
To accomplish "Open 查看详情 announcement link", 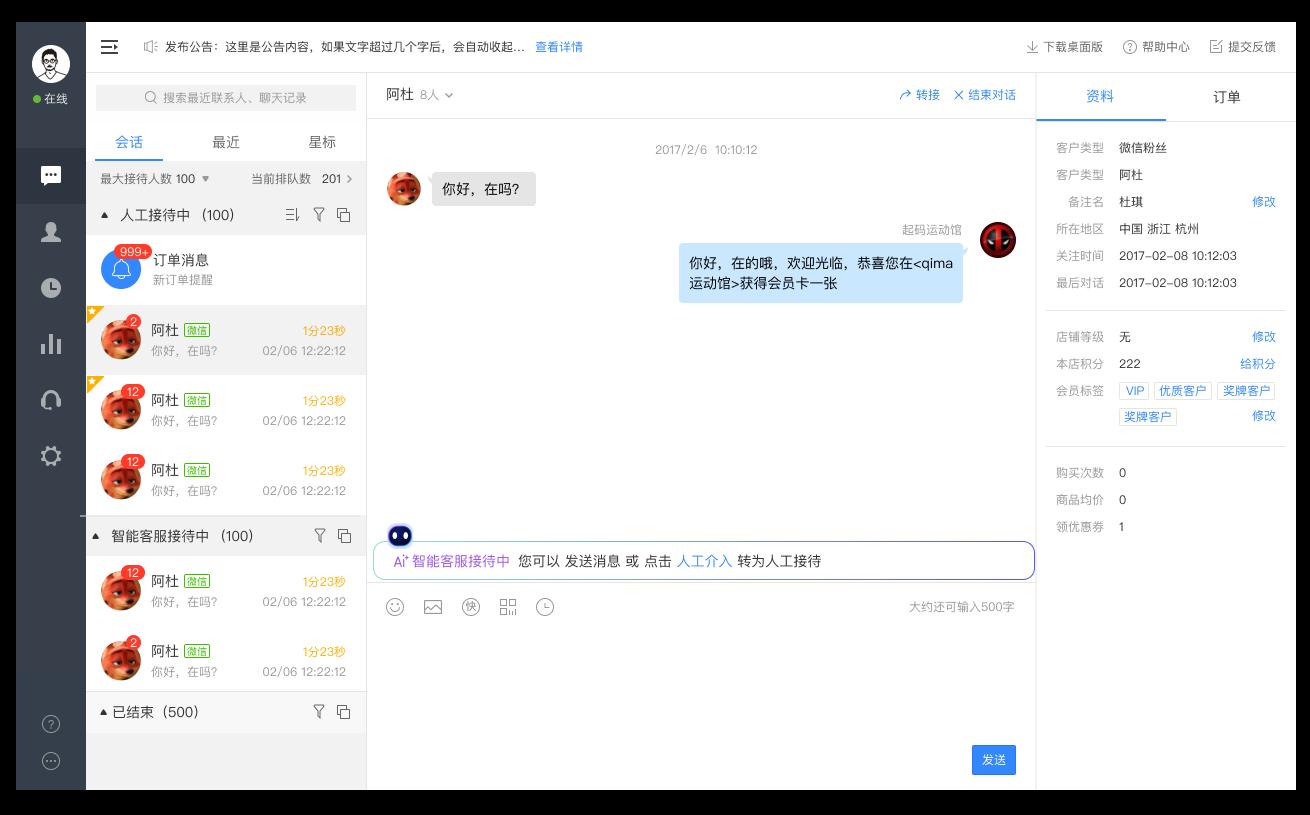I will click(559, 47).
